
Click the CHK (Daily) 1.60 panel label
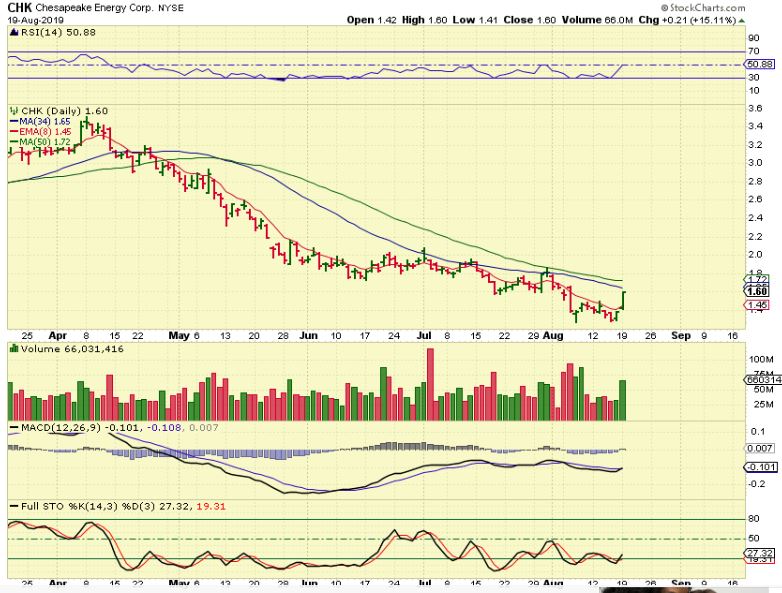point(64,111)
